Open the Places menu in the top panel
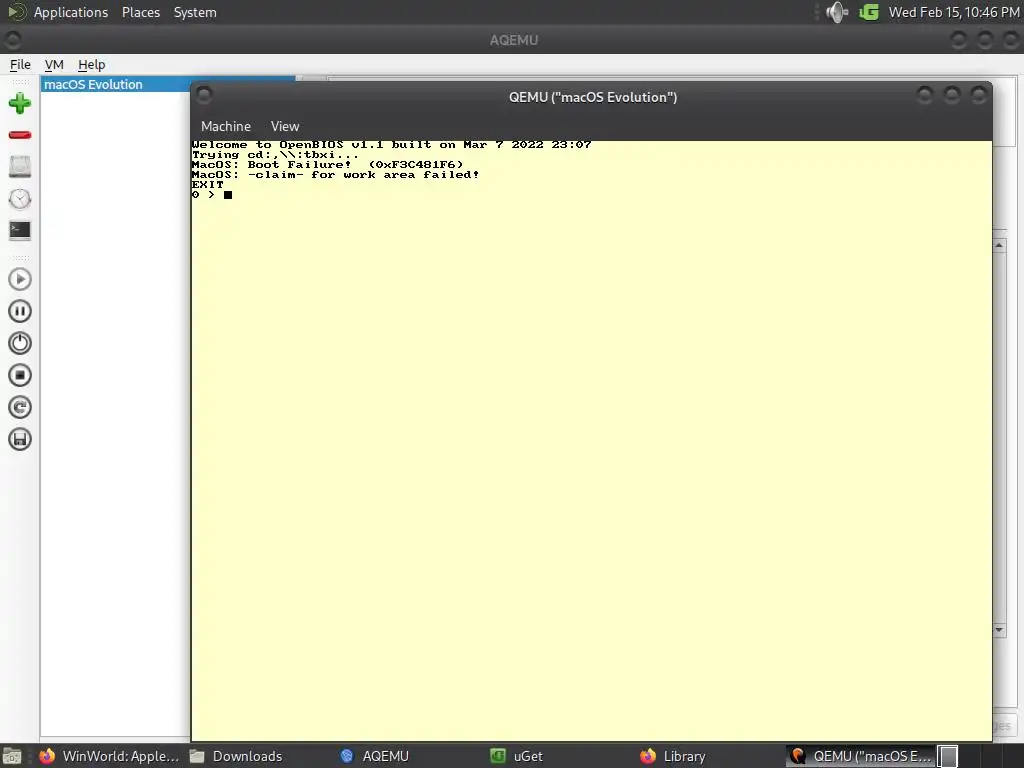This screenshot has height=768, width=1024. click(x=141, y=12)
